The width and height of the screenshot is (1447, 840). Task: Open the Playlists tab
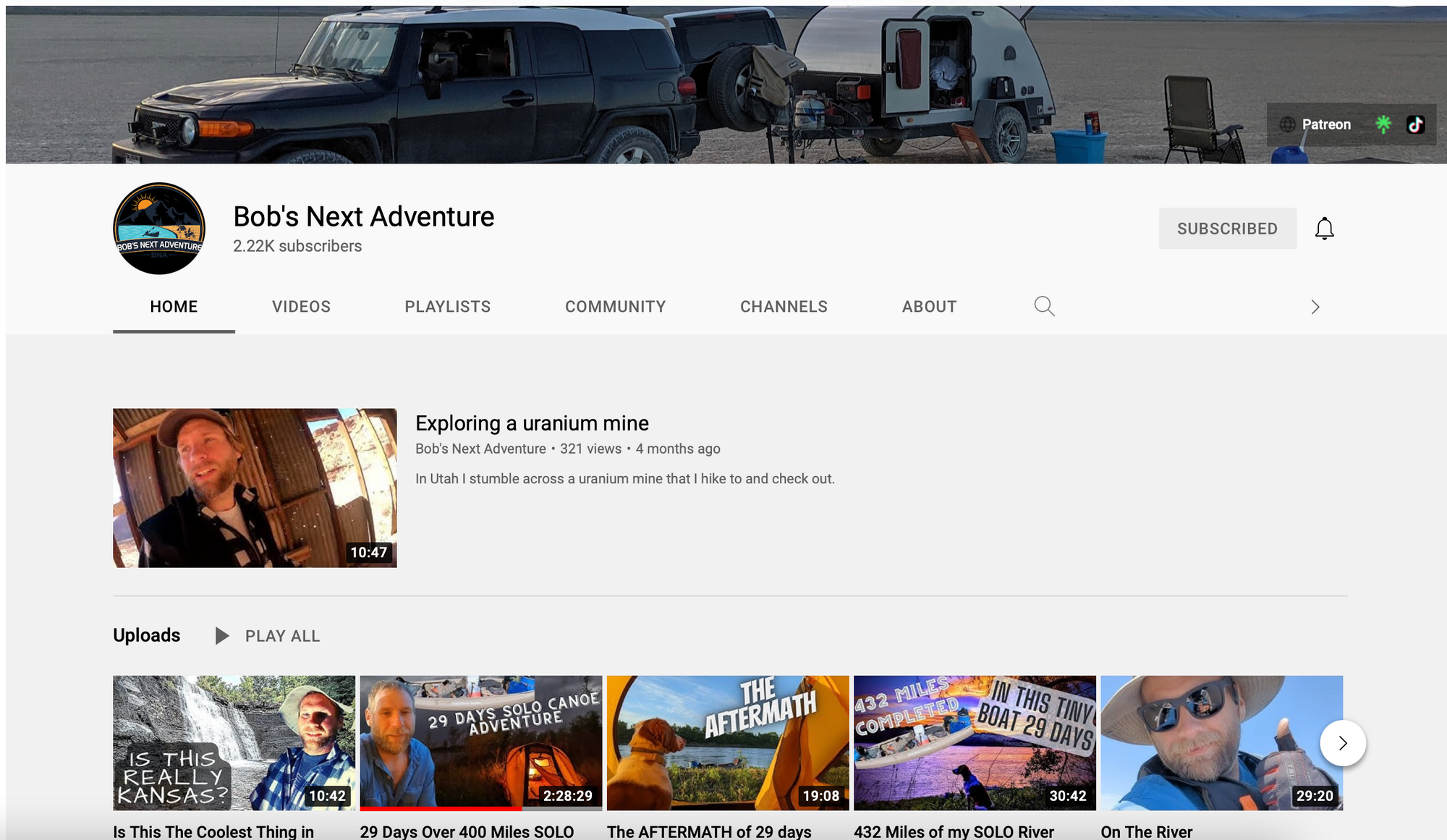coord(447,307)
